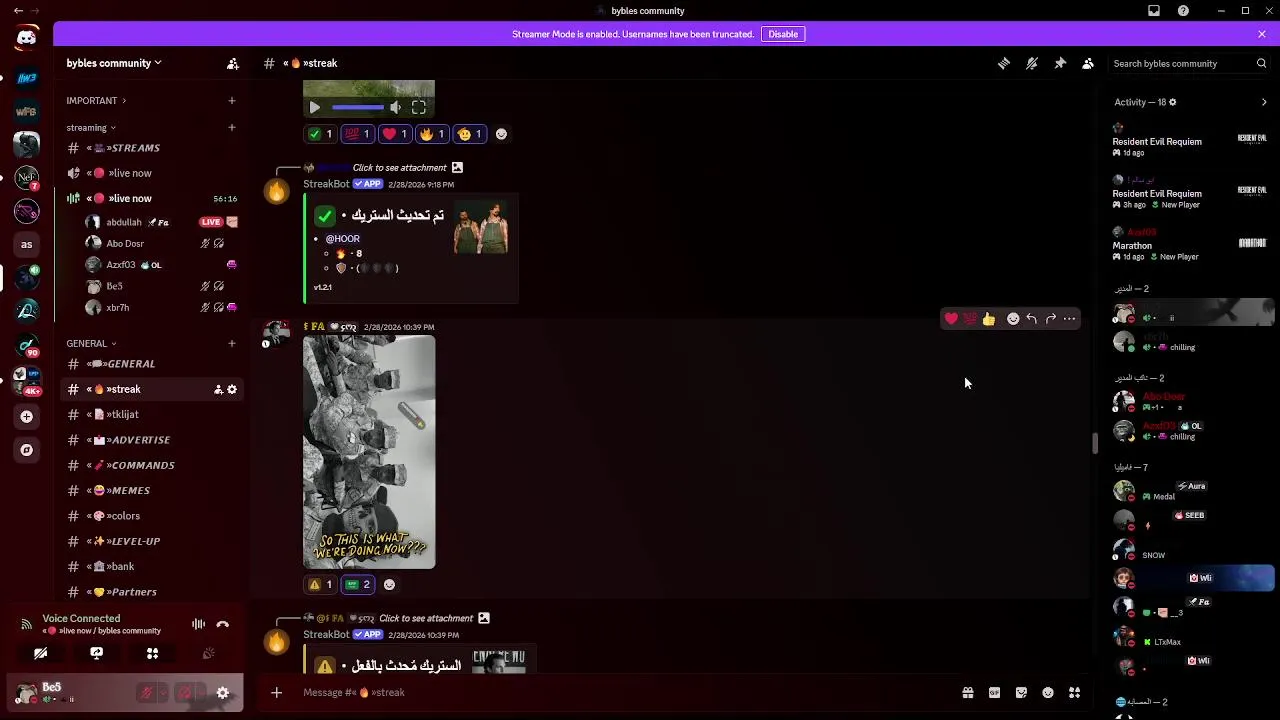Open streak channel settings gear icon
Viewport: 1280px width, 720px height.
point(232,389)
